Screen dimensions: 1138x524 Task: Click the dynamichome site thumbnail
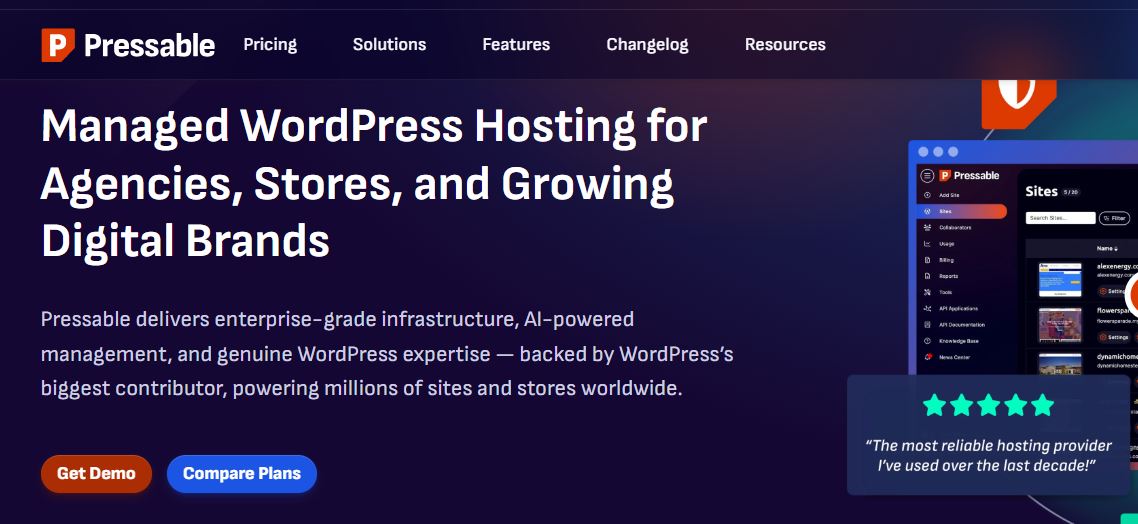coord(1060,364)
